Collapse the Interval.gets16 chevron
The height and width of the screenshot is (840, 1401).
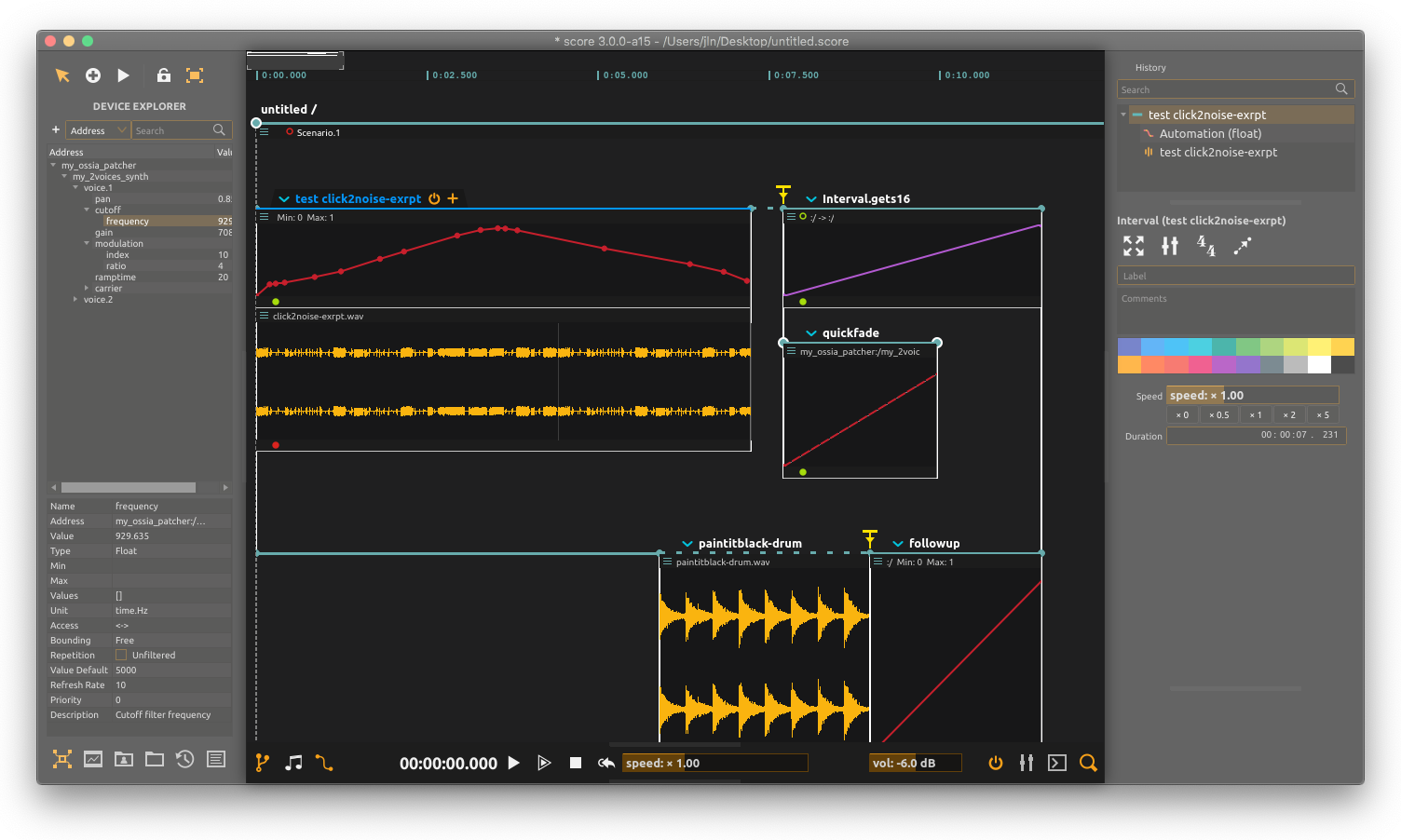(x=811, y=198)
